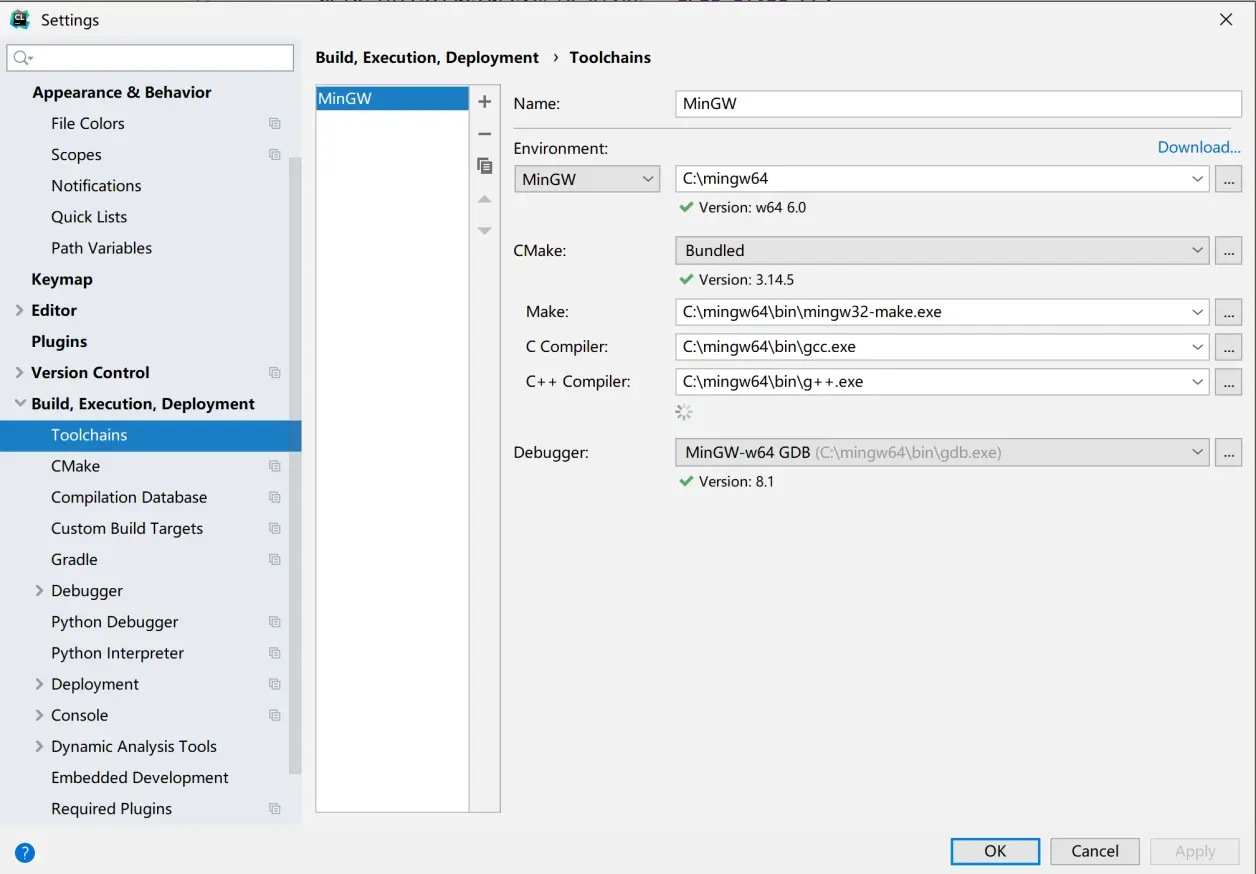Open Path Variables settings
Viewport: 1256px width, 874px height.
pyautogui.click(x=101, y=248)
